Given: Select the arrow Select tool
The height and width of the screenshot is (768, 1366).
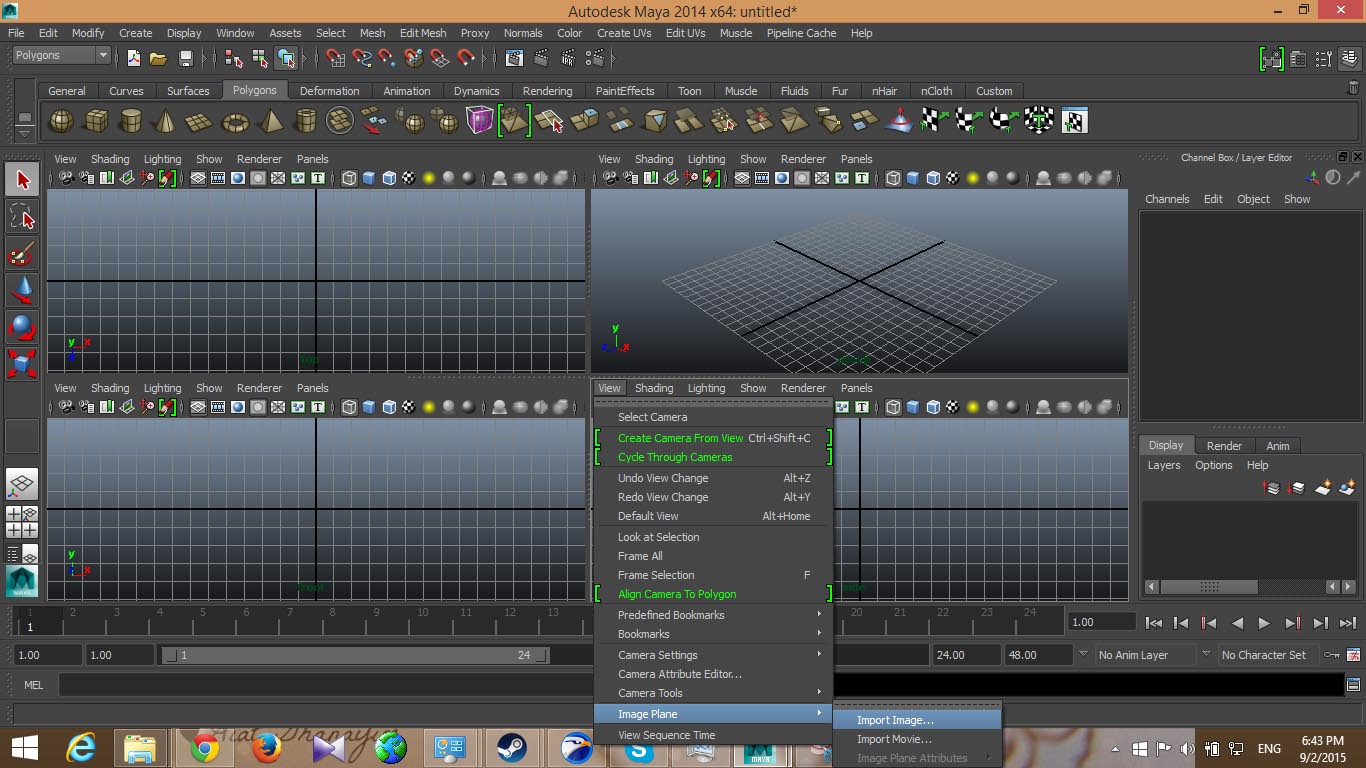Looking at the screenshot, I should pyautogui.click(x=23, y=180).
